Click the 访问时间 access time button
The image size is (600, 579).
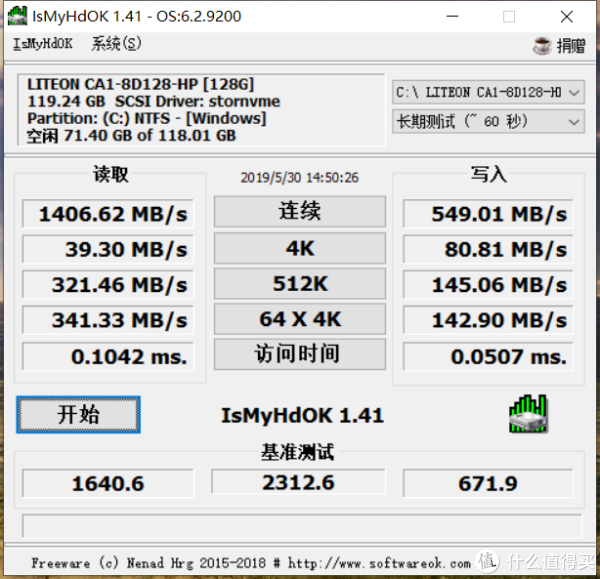[x=300, y=354]
